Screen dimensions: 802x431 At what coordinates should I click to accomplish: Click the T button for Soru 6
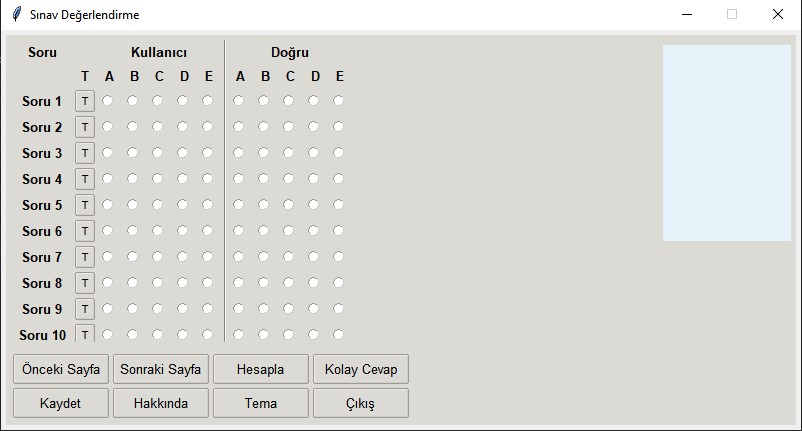pos(85,231)
